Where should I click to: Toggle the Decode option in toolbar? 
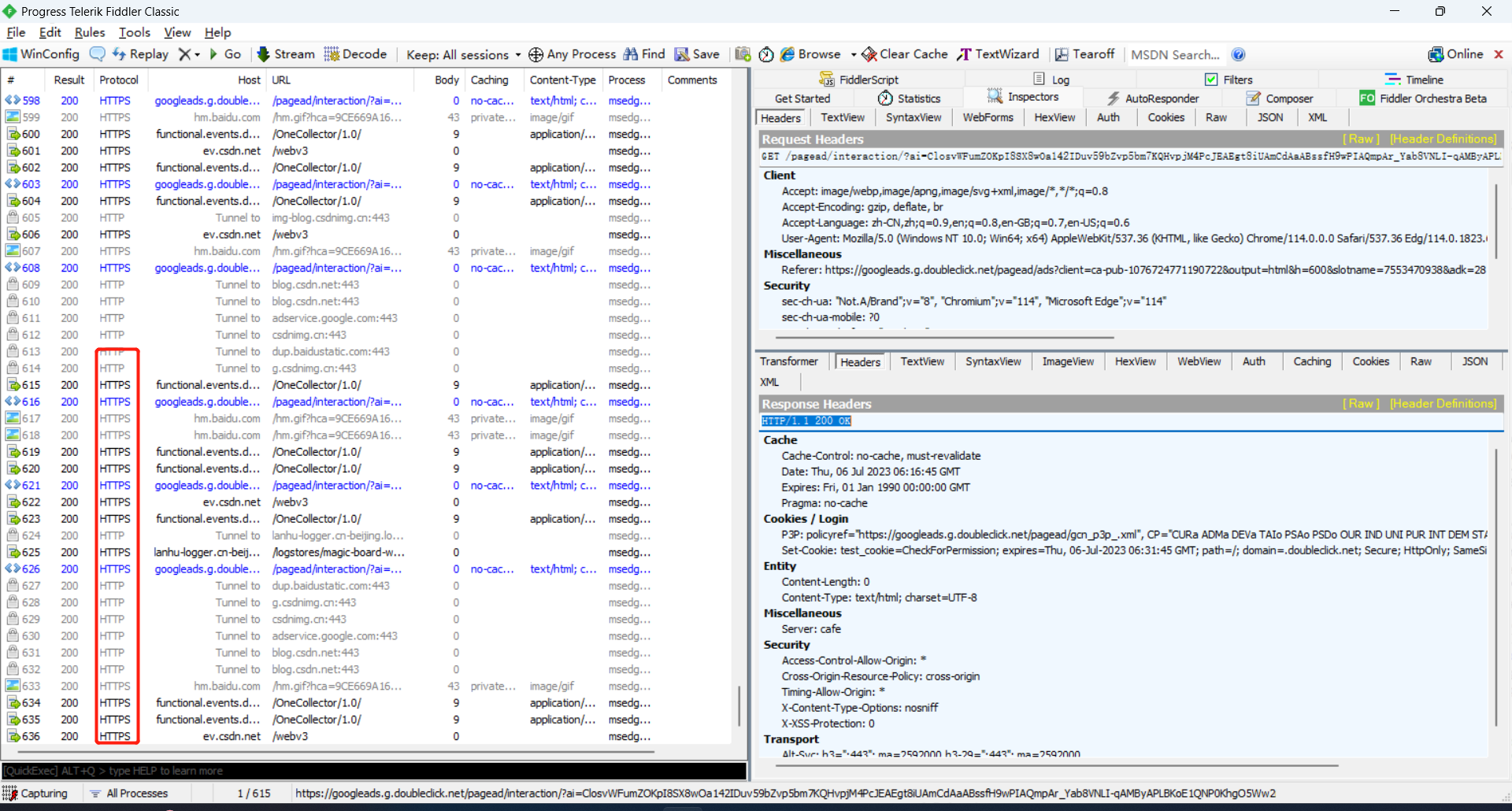click(355, 54)
